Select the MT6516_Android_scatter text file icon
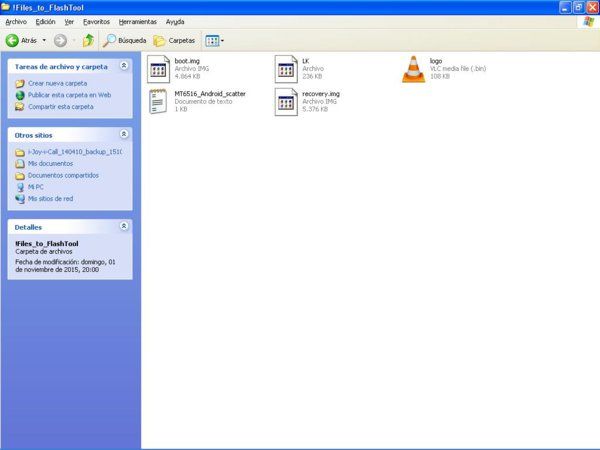 (158, 101)
